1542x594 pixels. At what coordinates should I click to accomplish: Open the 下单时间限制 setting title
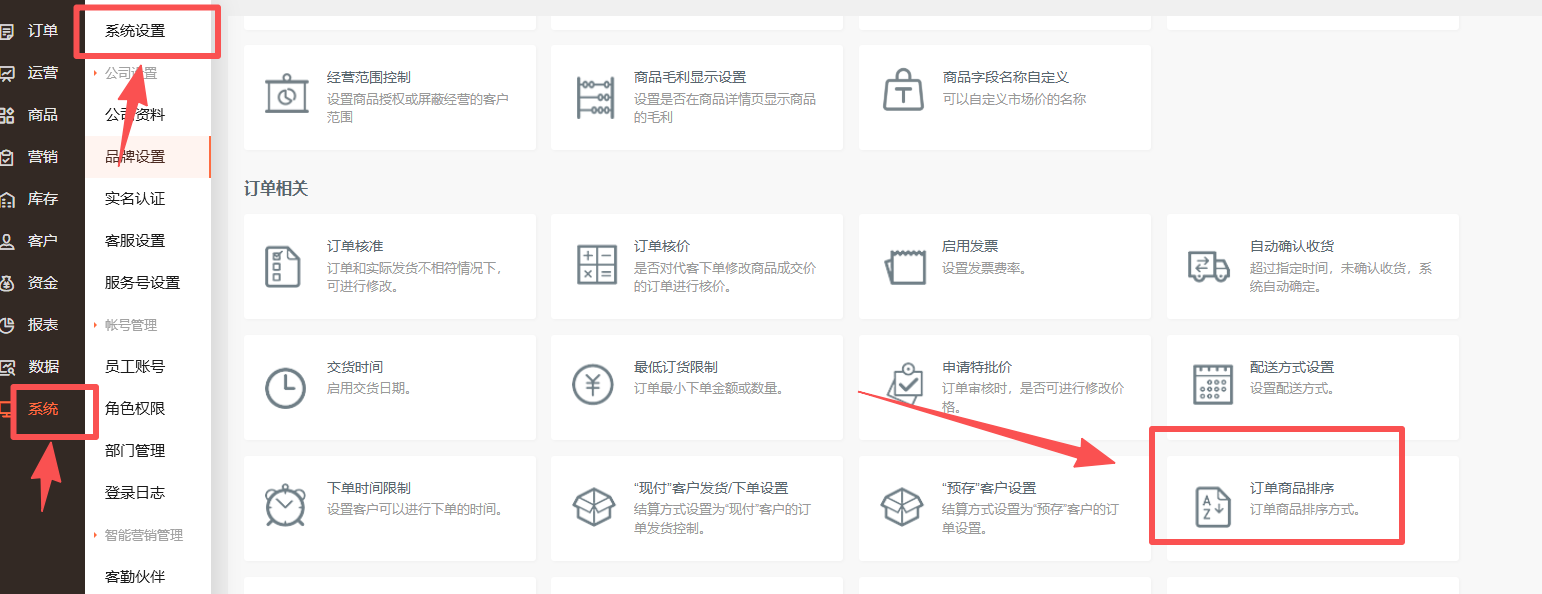(369, 488)
